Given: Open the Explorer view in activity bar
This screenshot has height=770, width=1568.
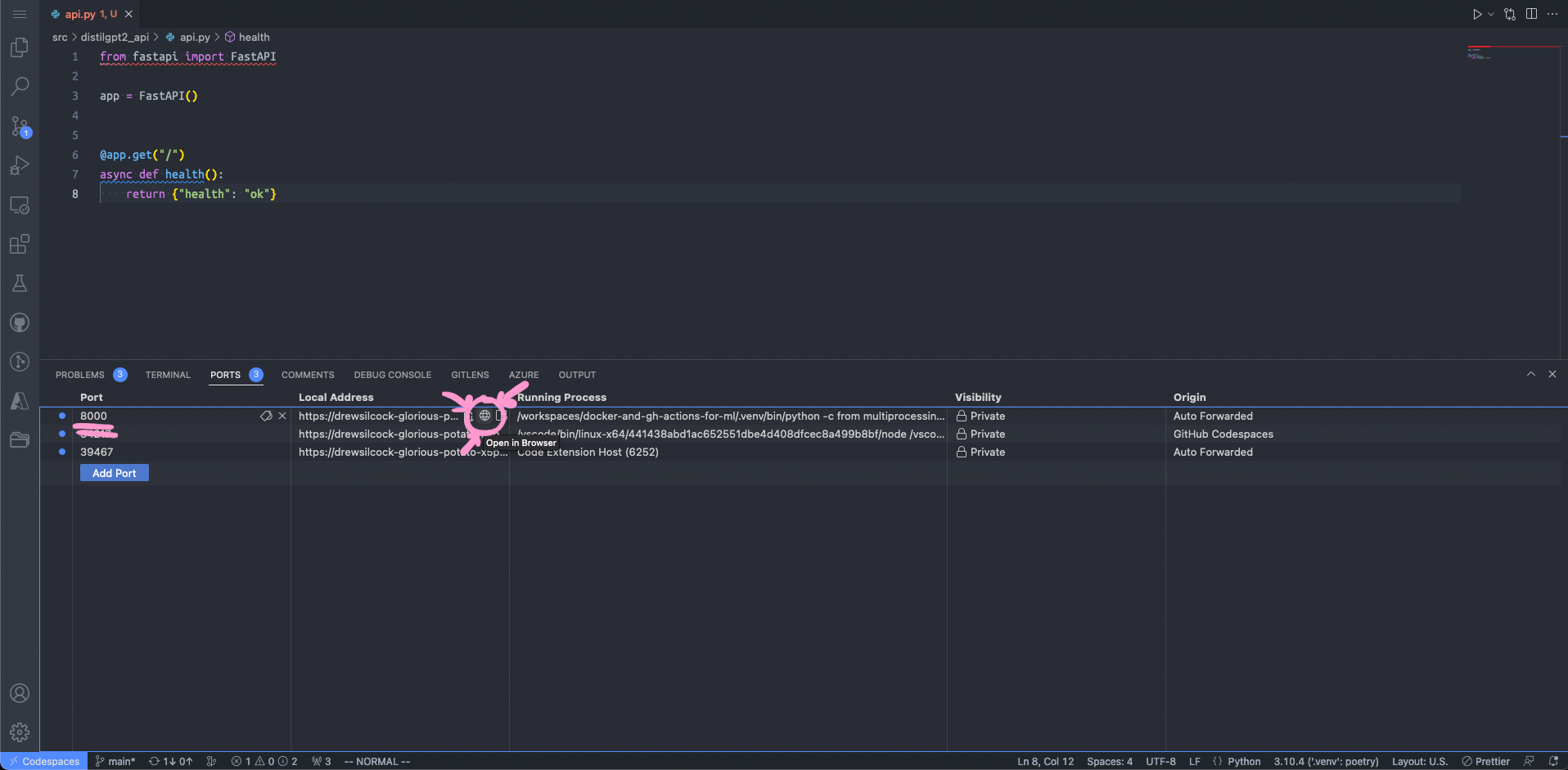Looking at the screenshot, I should (x=20, y=47).
